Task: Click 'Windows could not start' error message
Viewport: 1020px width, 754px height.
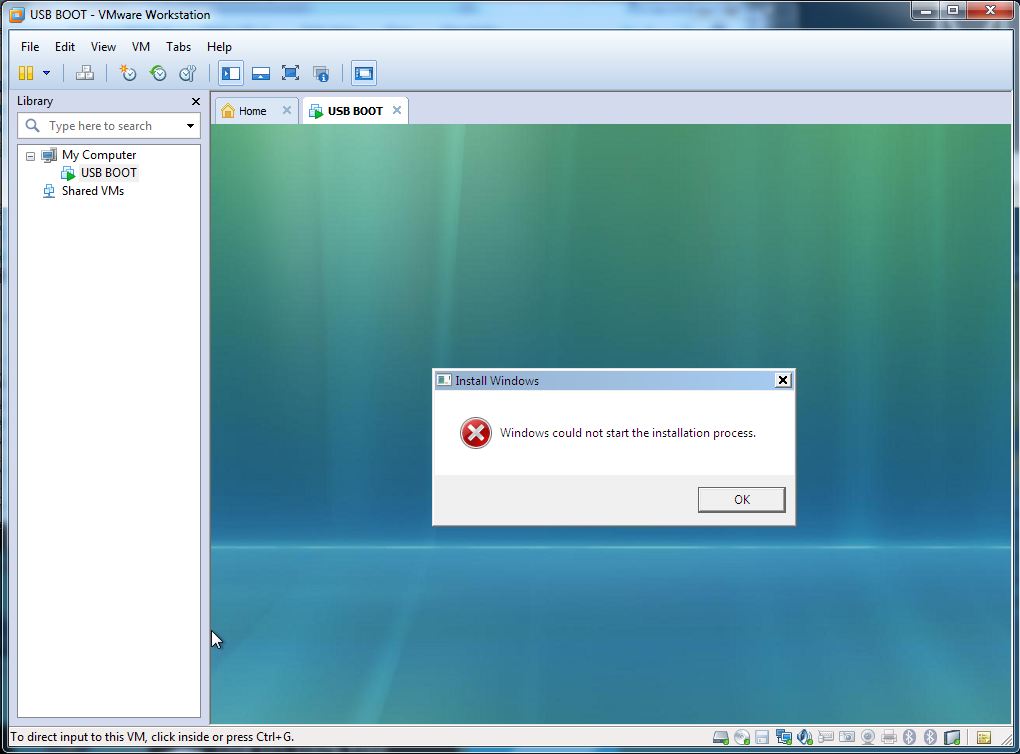Action: pos(628,433)
